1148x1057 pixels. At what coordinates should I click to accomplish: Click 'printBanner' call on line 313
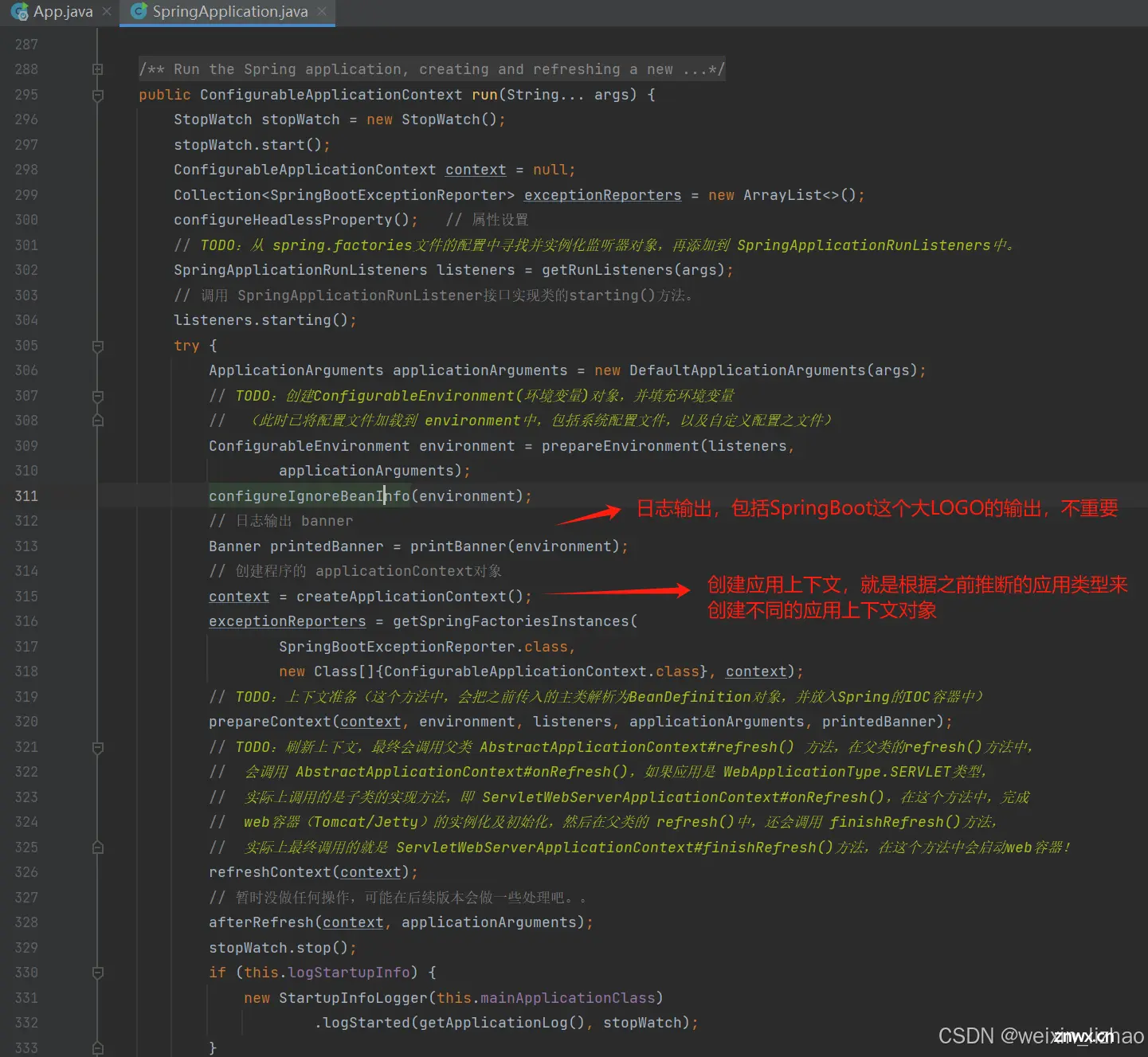click(x=458, y=546)
